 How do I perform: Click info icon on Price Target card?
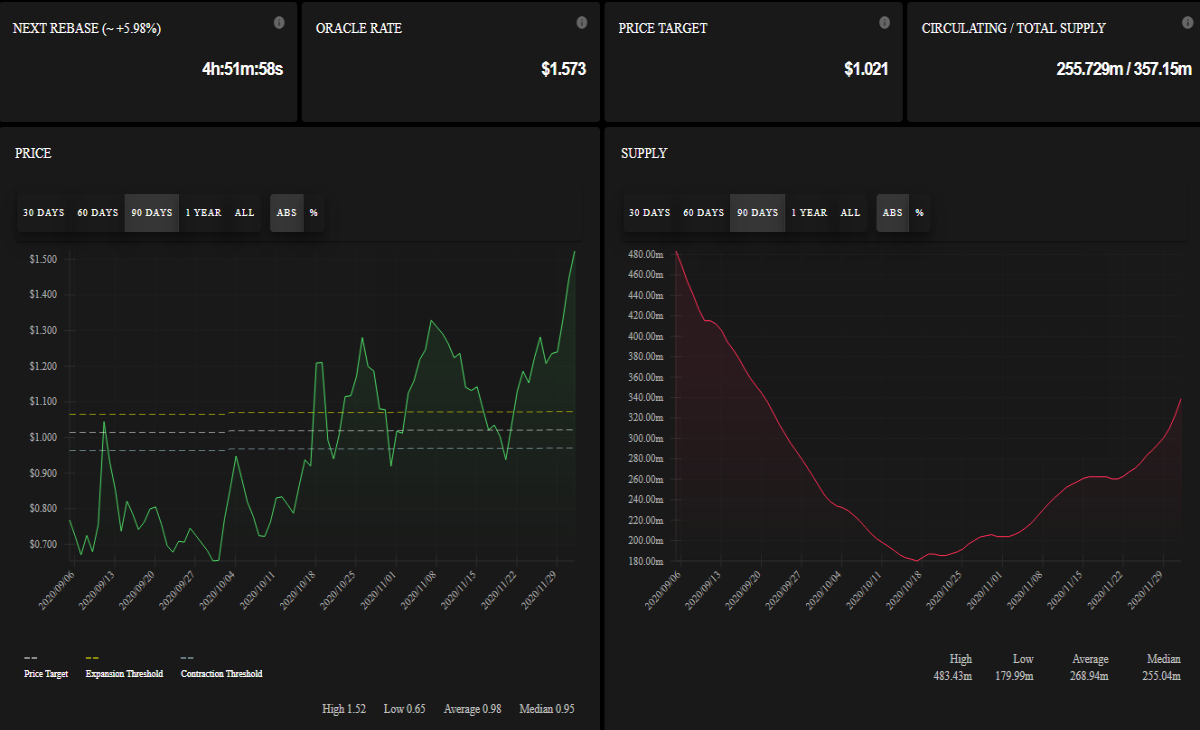tap(884, 22)
